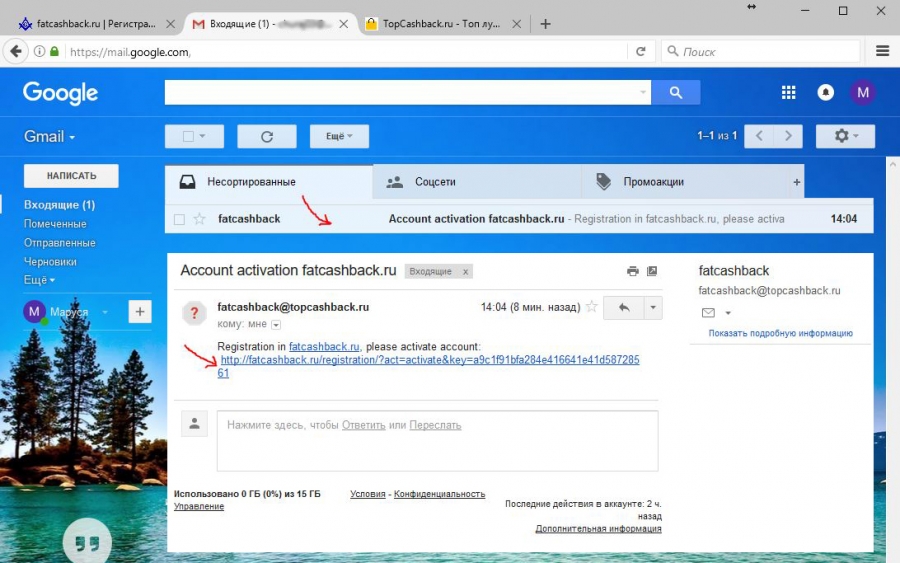Viewport: 900px width, 563px height.
Task: Open the more-actions arrow beside Reply
Action: pos(653,308)
